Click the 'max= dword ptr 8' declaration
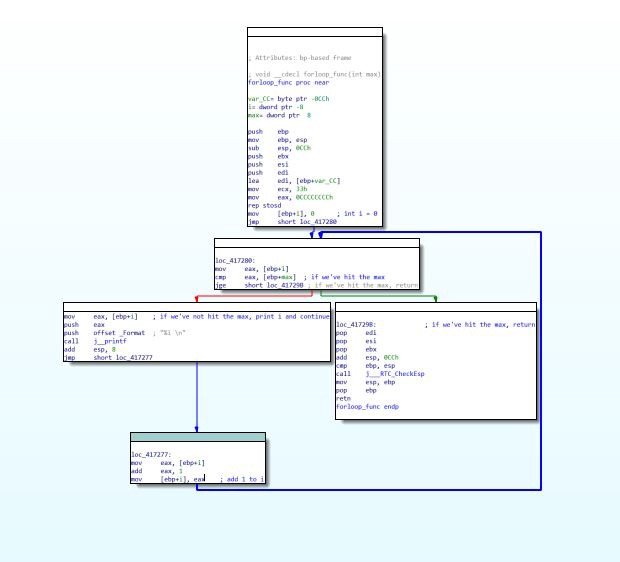The height and width of the screenshot is (562, 620). click(279, 115)
